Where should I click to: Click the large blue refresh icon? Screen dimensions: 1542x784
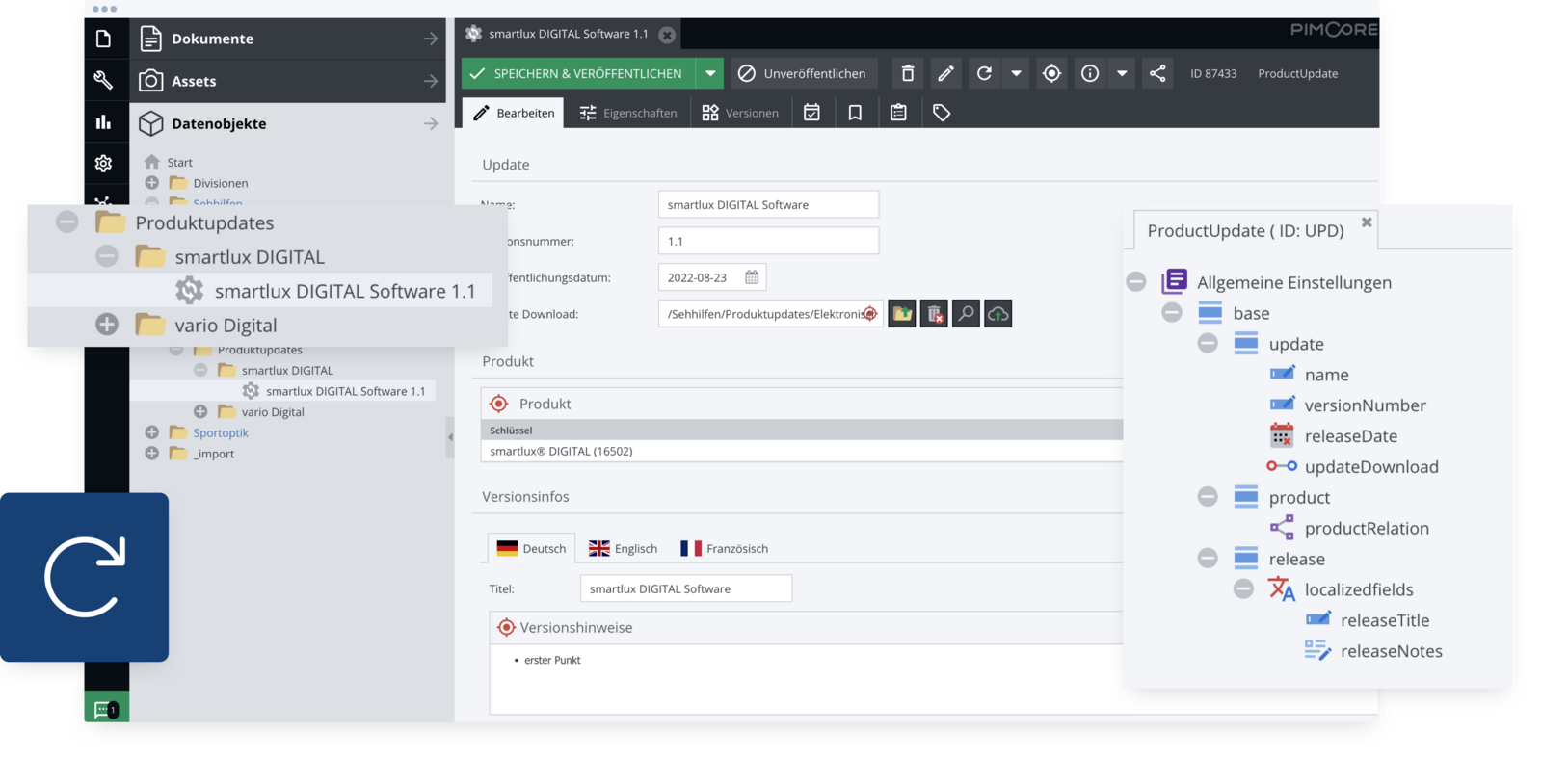pos(85,577)
